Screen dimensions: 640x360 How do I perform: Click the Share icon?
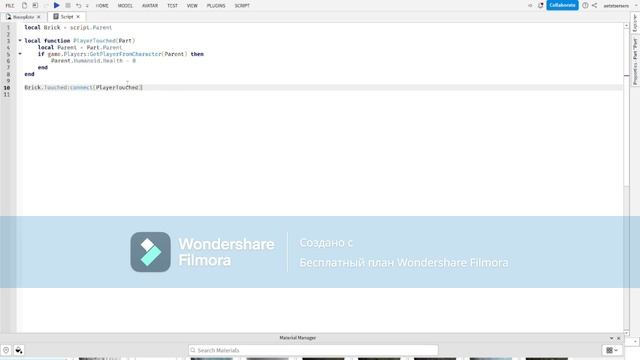[594, 5]
